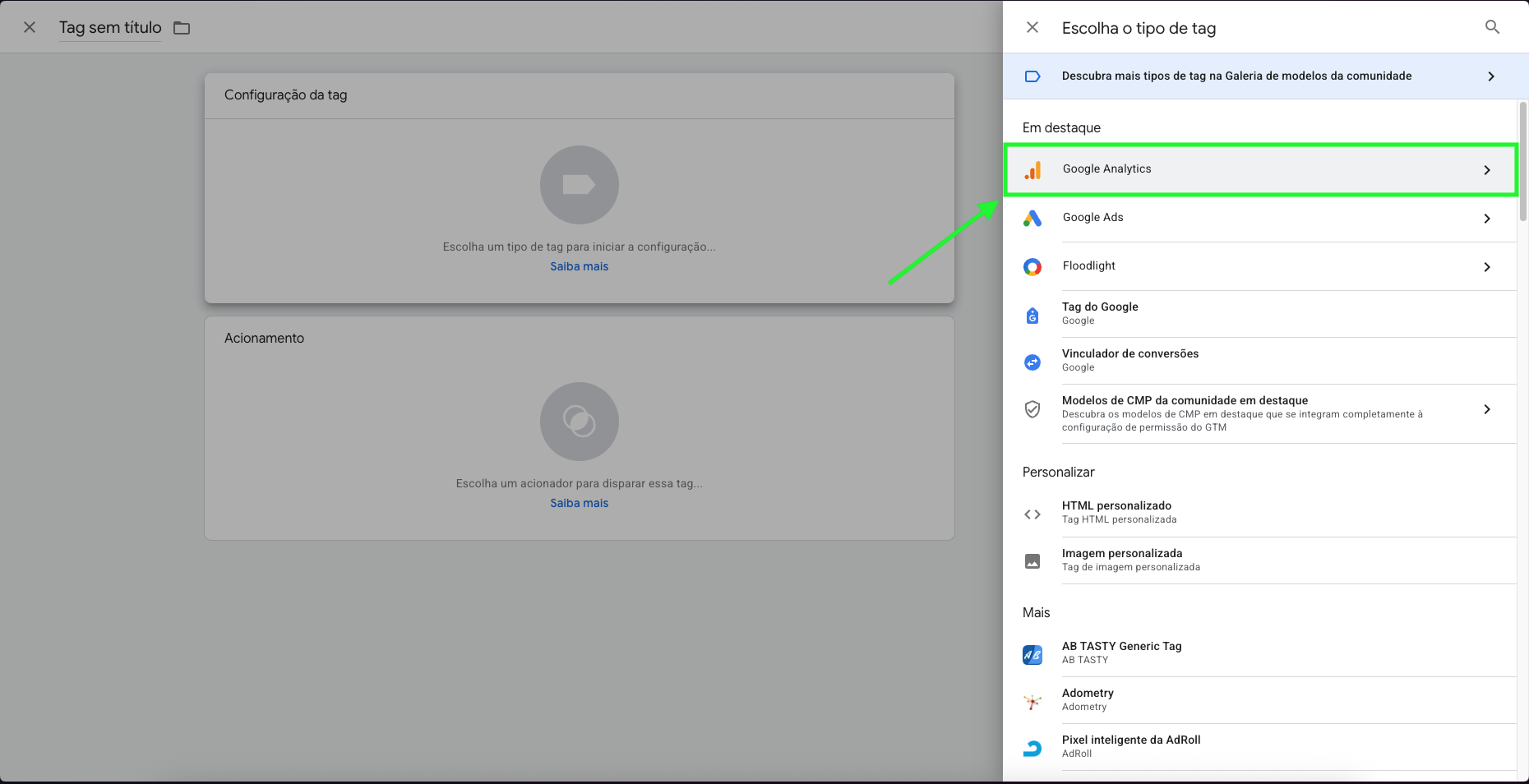
Task: Follow Saiba mais link under Configuração da tag
Action: [x=580, y=266]
